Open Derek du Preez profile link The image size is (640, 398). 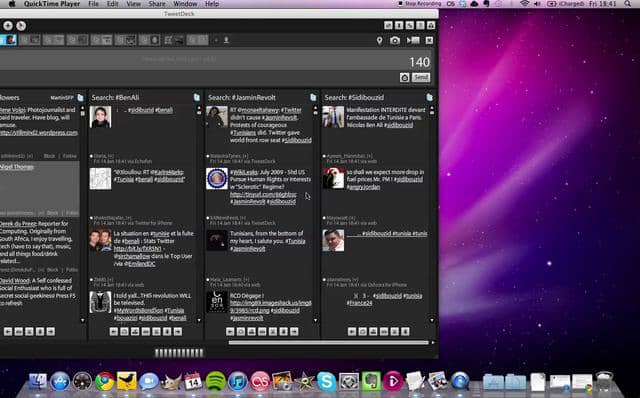pyautogui.click(x=17, y=224)
